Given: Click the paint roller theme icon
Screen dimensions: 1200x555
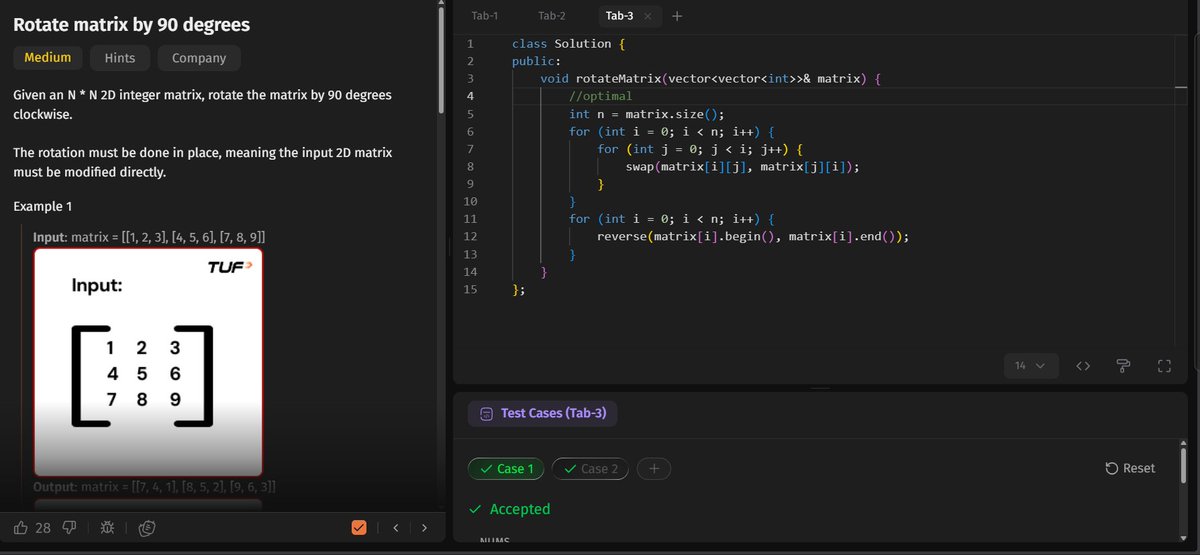Looking at the screenshot, I should point(1122,366).
